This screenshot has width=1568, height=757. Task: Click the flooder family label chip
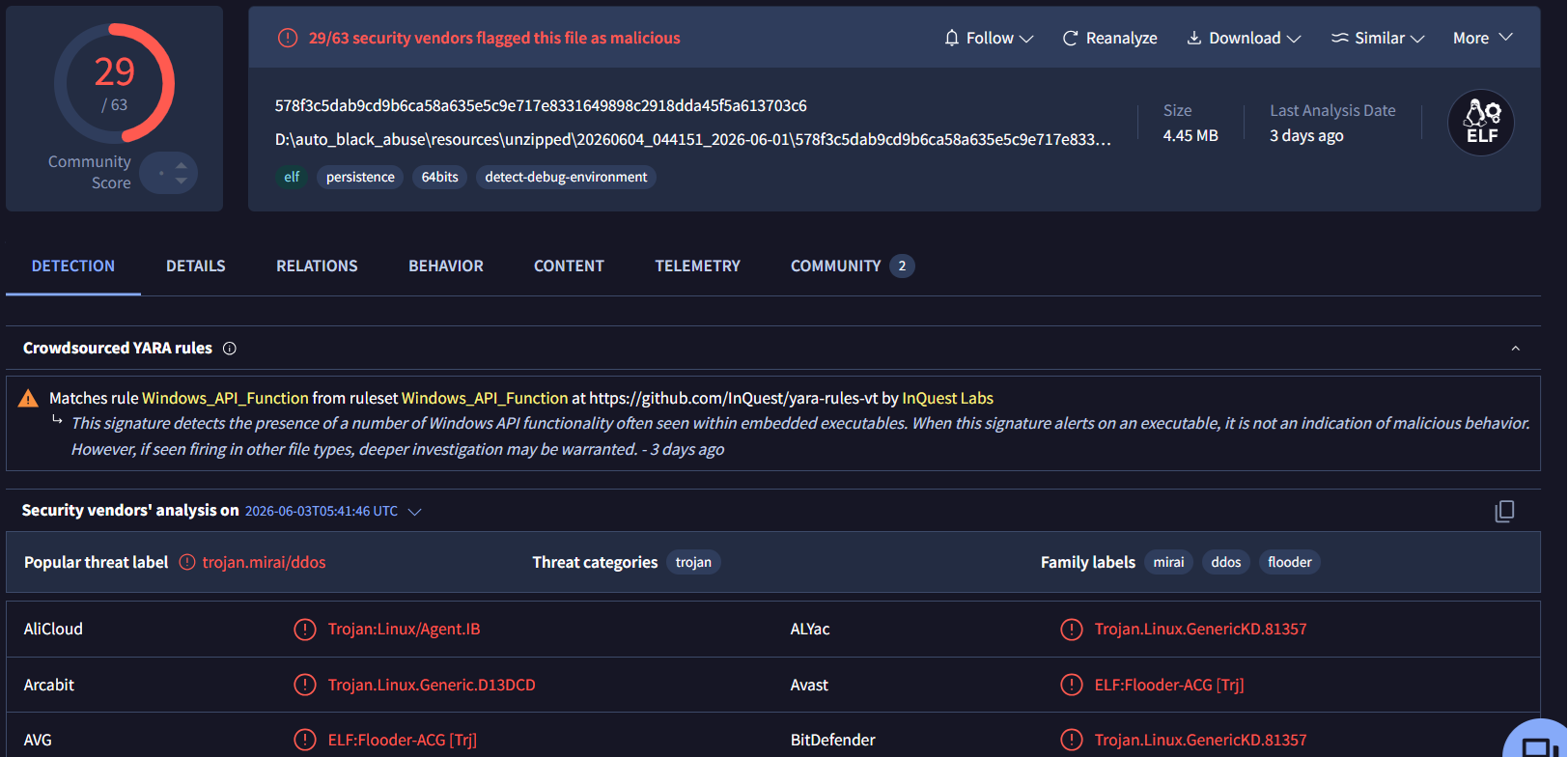pos(1290,562)
